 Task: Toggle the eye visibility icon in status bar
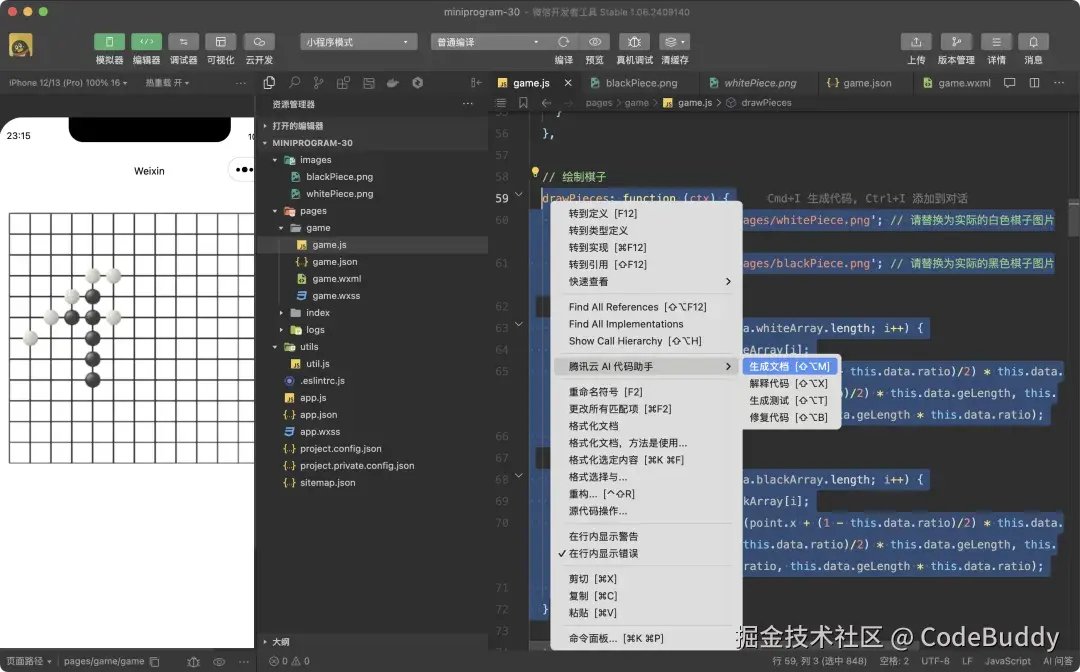[x=219, y=661]
